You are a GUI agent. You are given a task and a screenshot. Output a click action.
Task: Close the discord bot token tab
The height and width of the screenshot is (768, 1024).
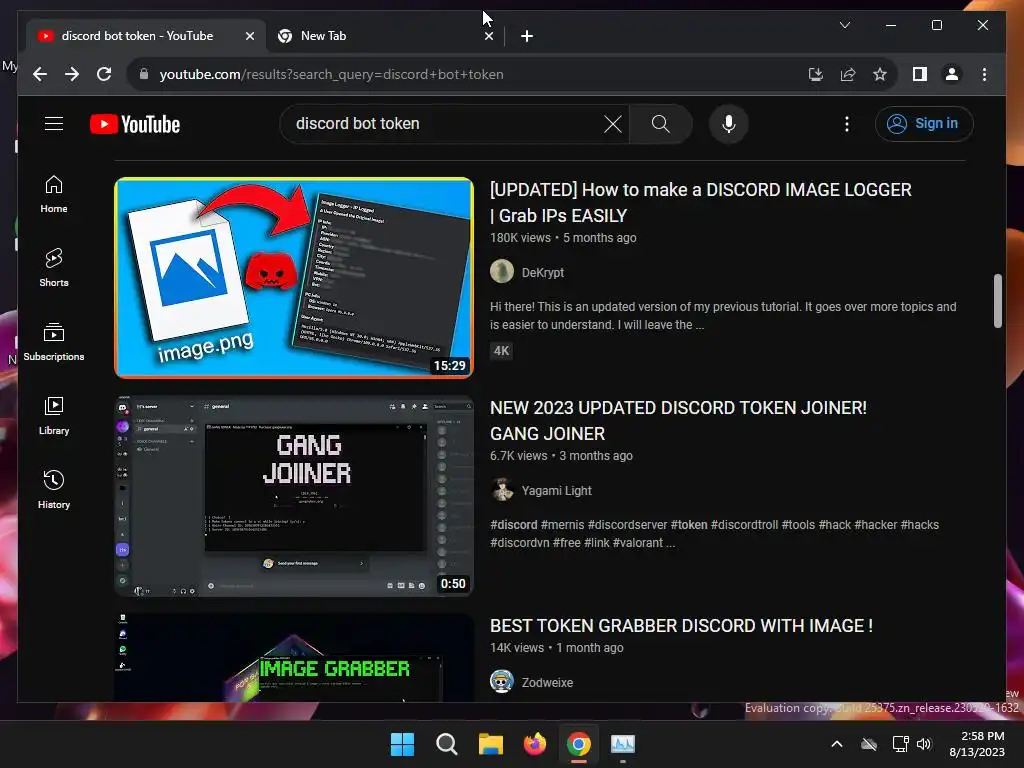tap(249, 36)
